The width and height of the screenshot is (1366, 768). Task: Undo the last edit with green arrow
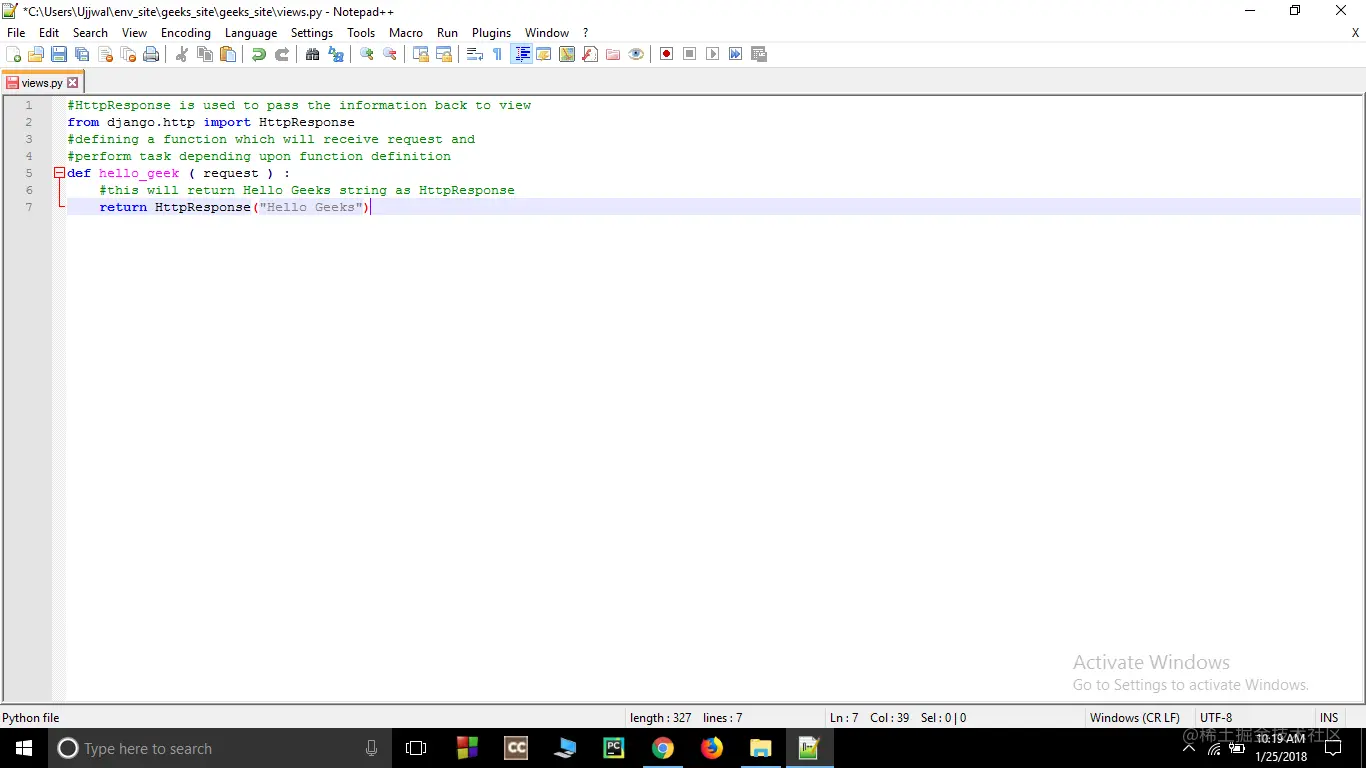coord(259,54)
